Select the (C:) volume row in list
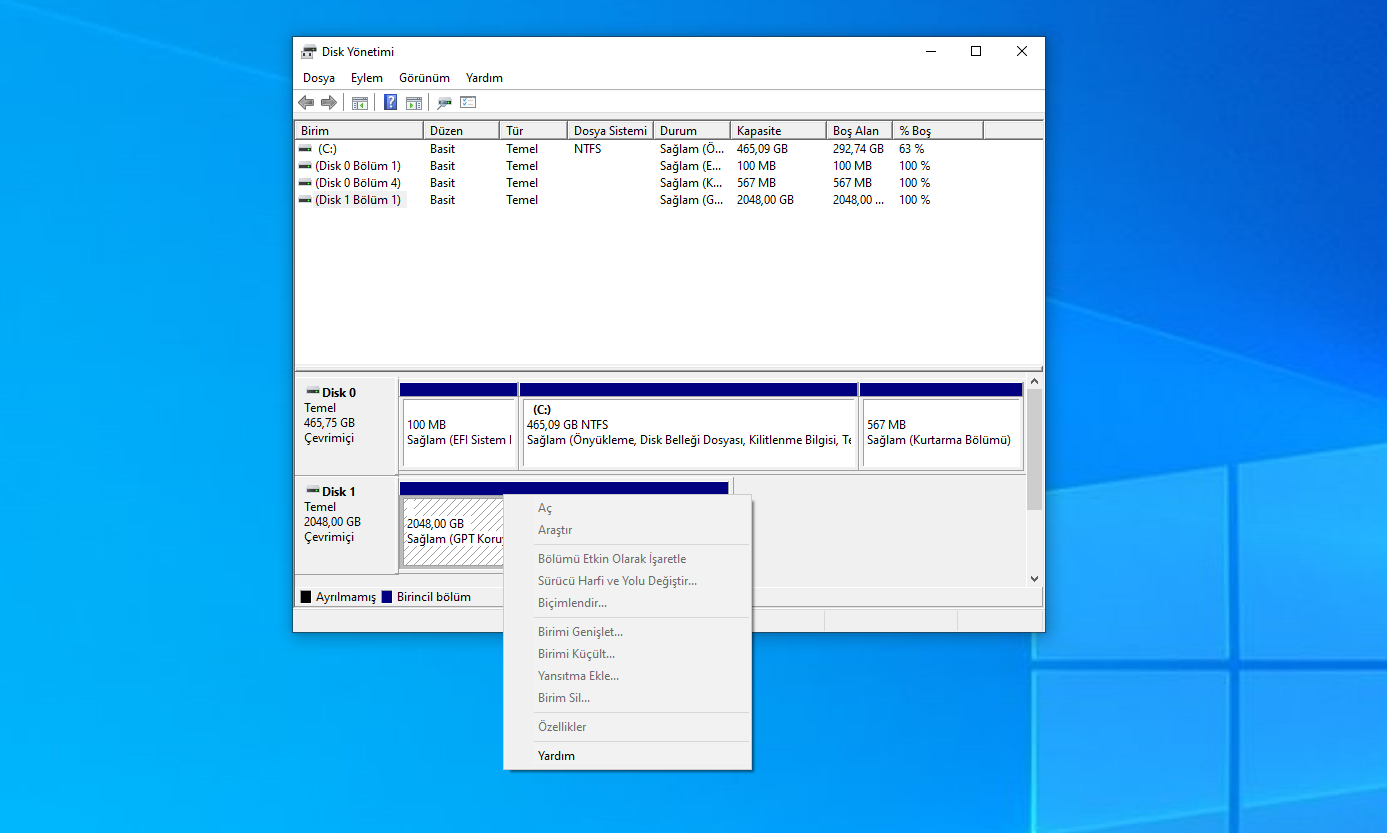 tap(327, 149)
